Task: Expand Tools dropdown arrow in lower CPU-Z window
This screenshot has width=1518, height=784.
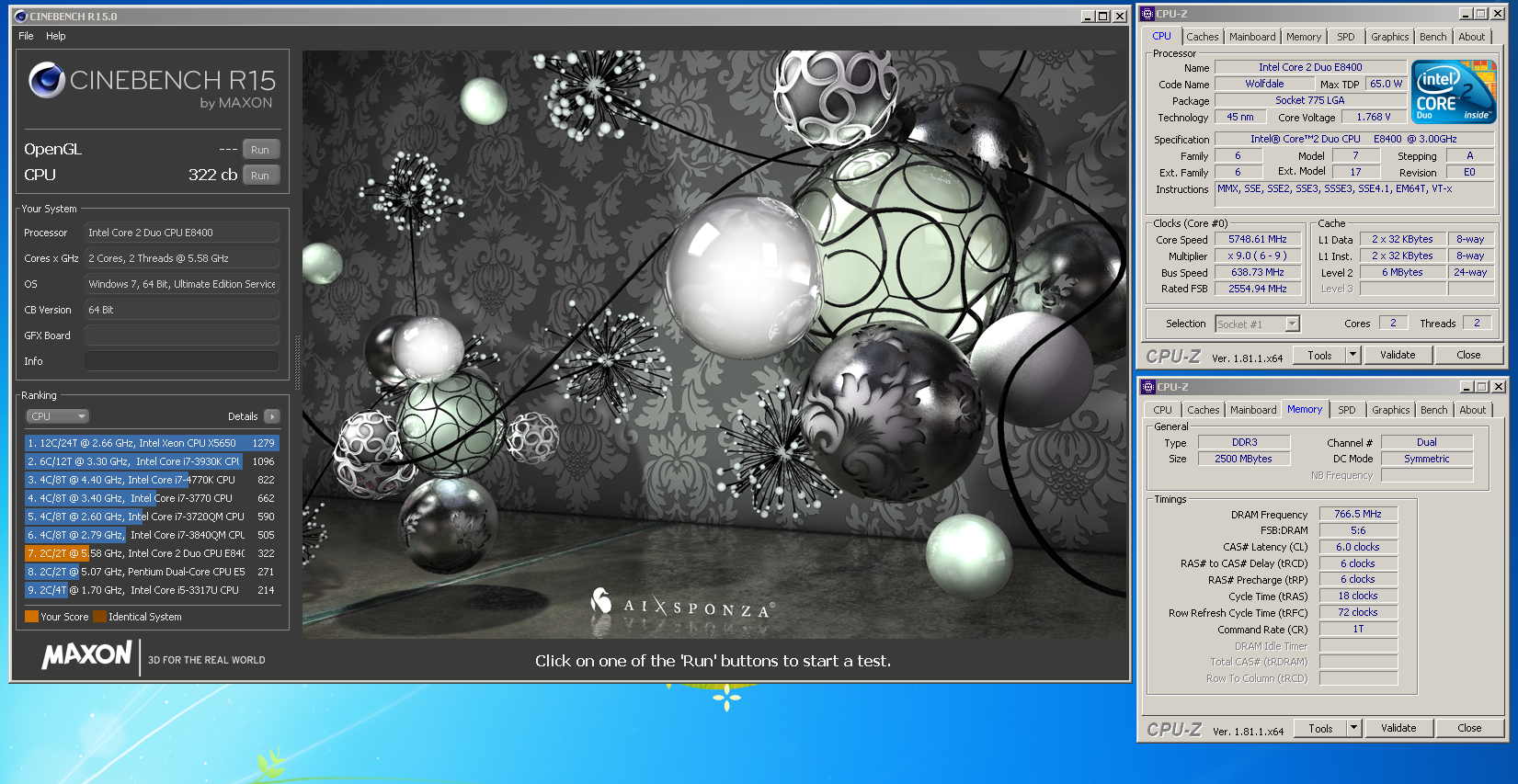Action: (1353, 728)
